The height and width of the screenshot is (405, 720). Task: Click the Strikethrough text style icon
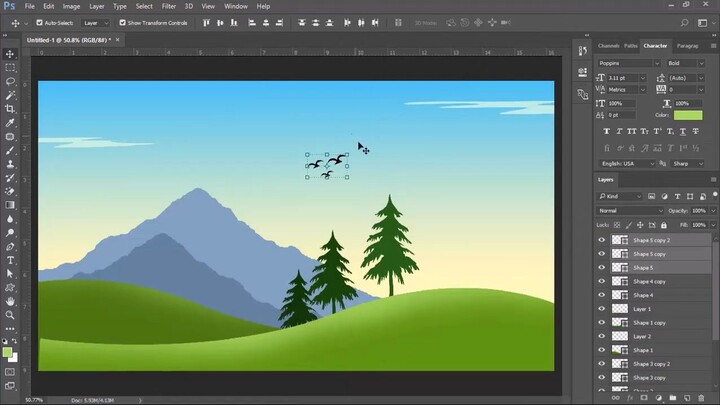(696, 131)
